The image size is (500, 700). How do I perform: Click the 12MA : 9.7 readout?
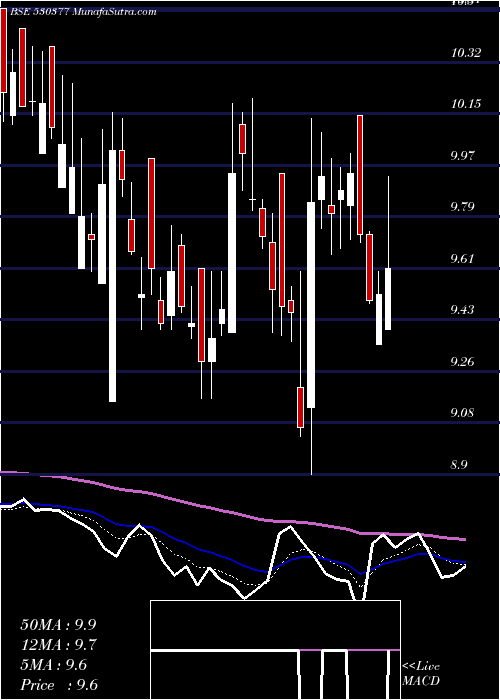tap(58, 645)
